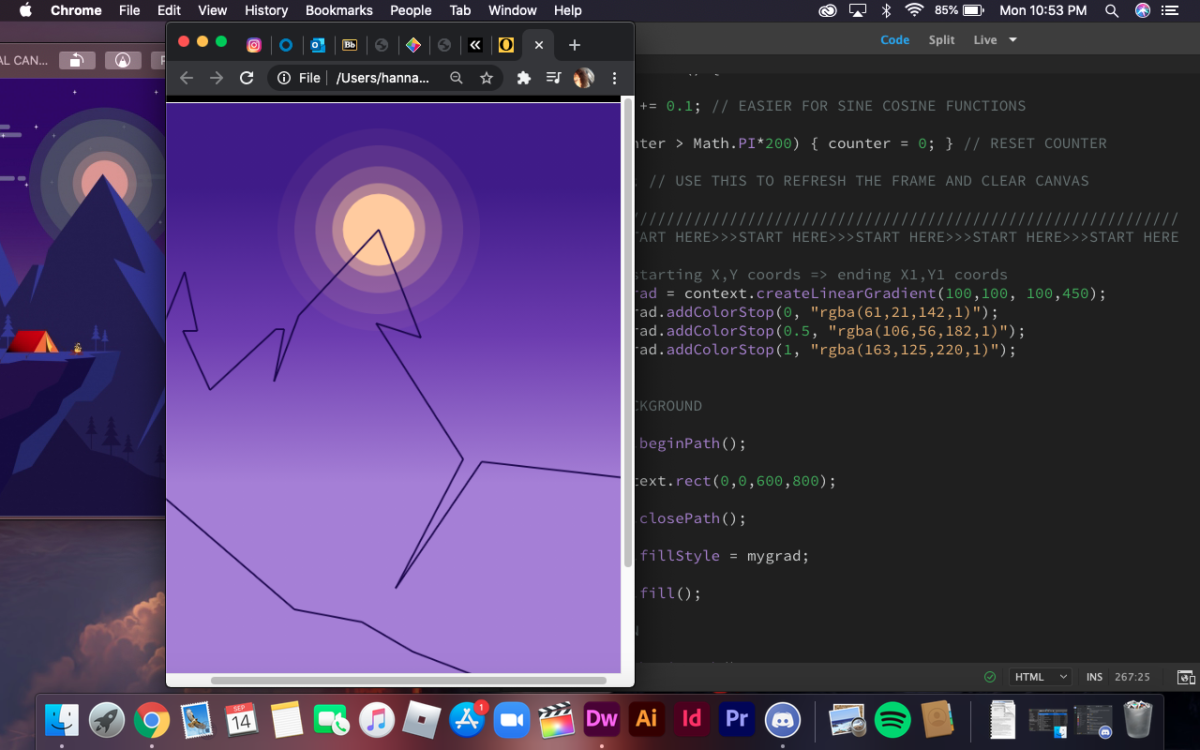Open the media controls playlist icon

point(553,78)
